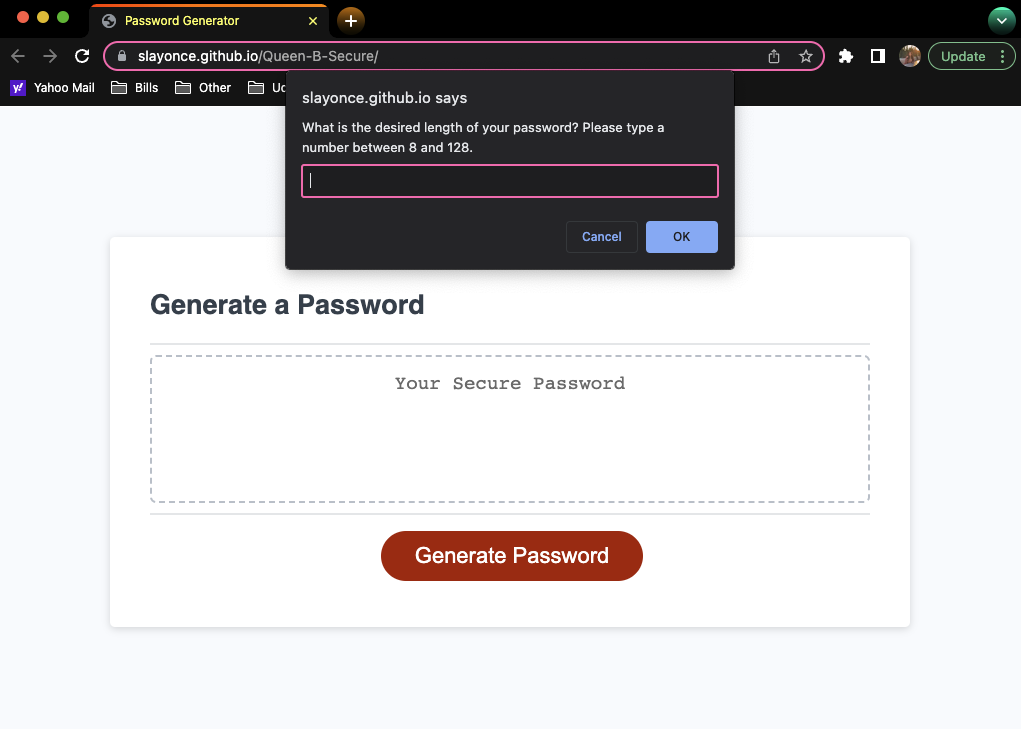Screen dimensions: 1021x729
Task: Expand the Bills bookmarks folder
Action: tap(134, 88)
